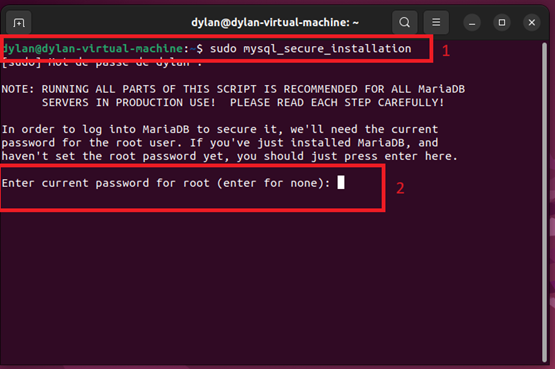Screen dimensions: 555x369
Task: Click the "In order to log into MariaDB" line
Action: click(220, 129)
